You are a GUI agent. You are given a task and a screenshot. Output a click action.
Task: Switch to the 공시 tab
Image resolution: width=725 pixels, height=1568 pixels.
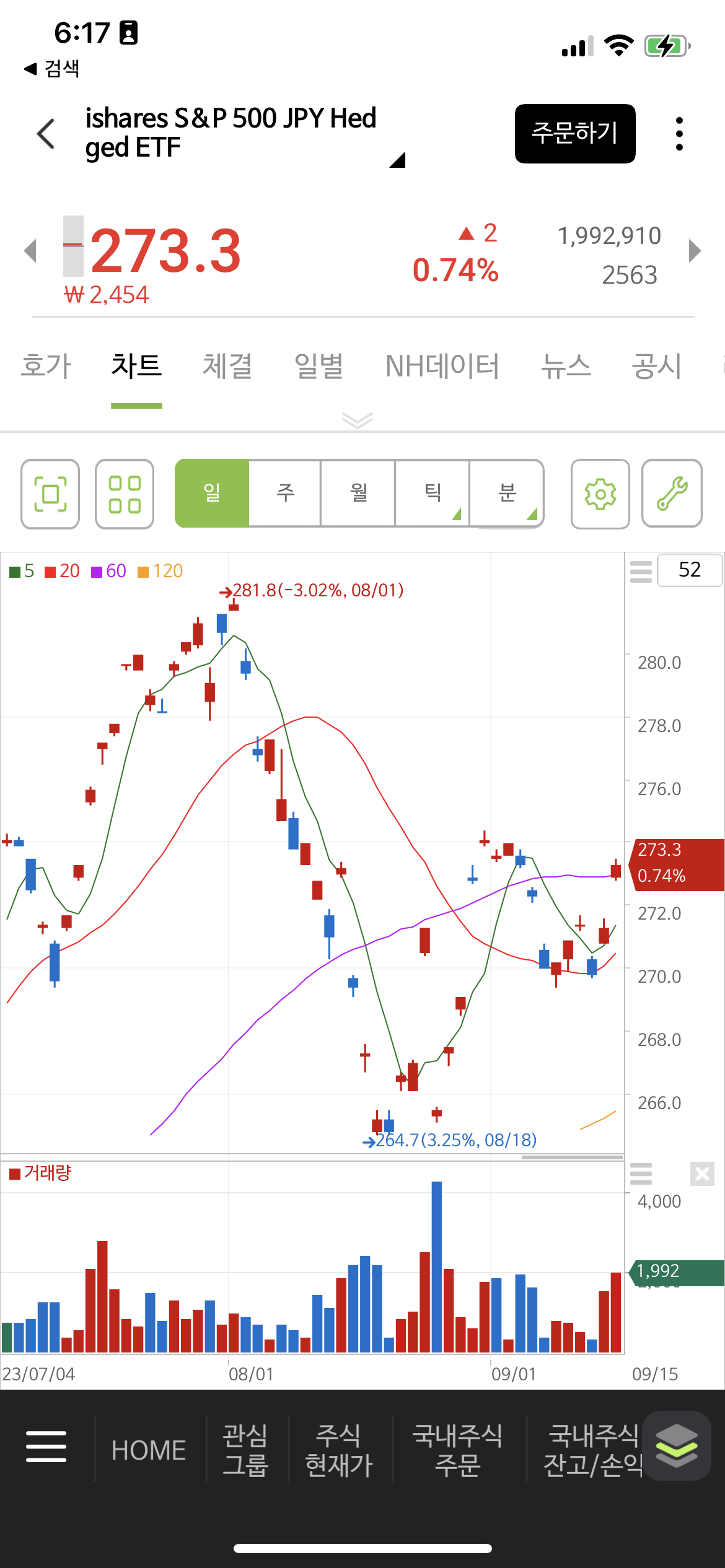click(x=656, y=365)
